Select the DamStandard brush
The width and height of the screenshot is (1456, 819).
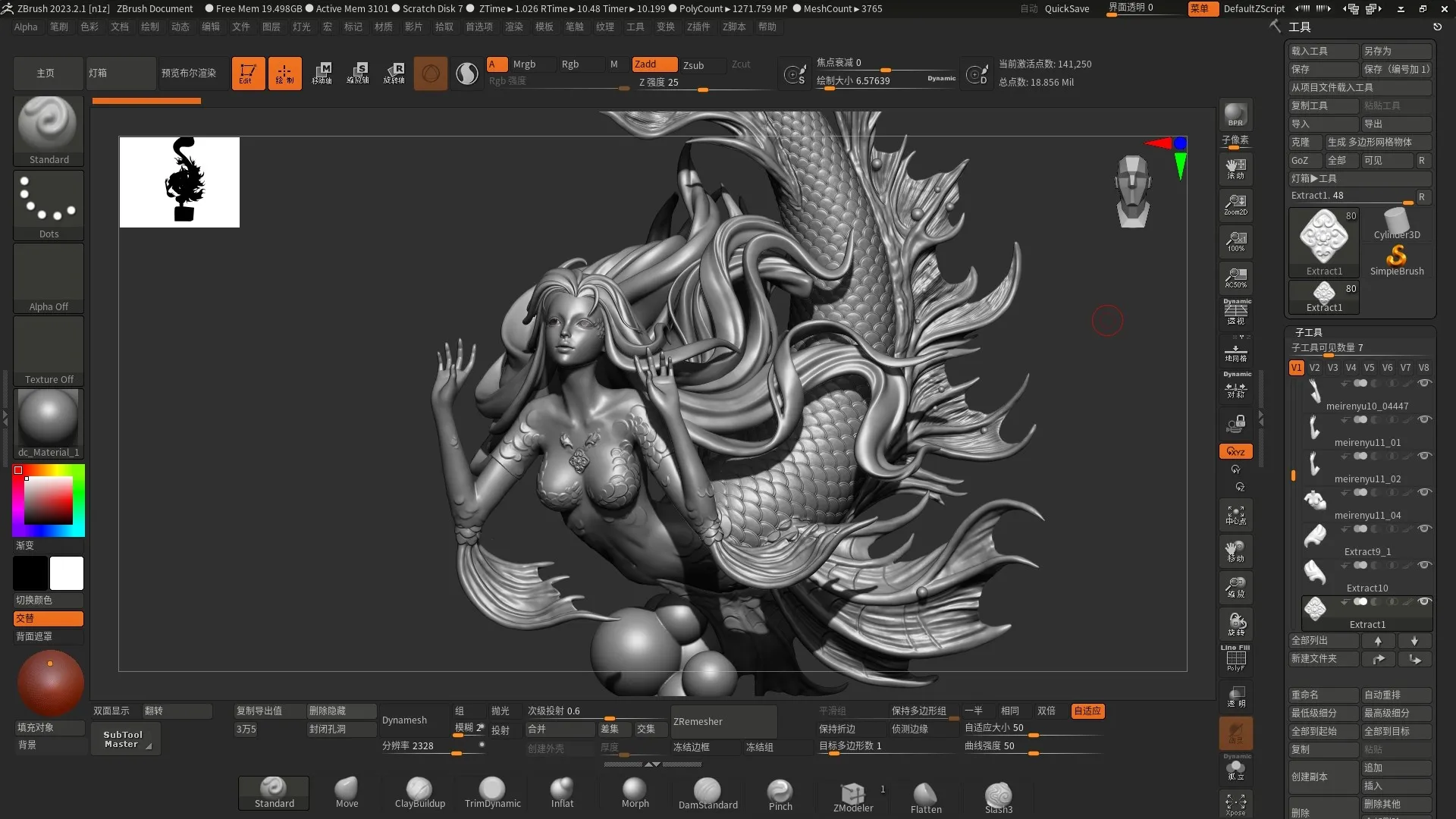708,793
